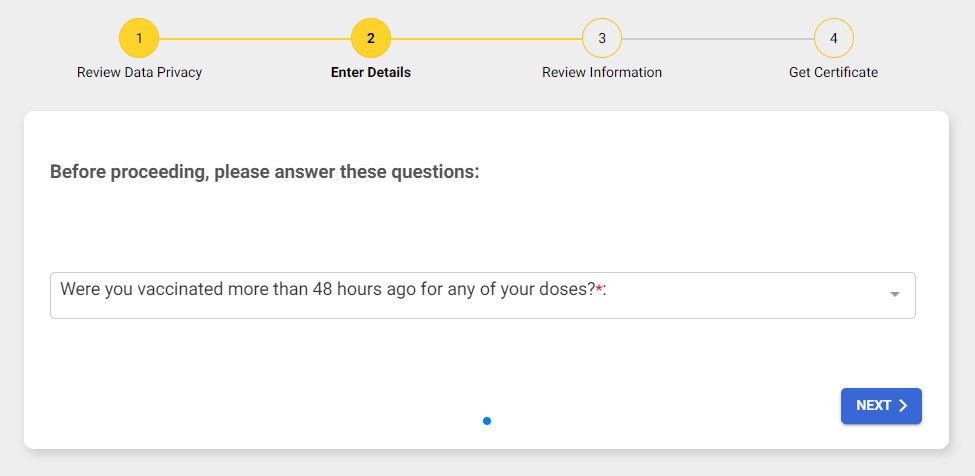Viewport: 975px width, 476px height.
Task: Click the blue pagination dot indicator
Action: (487, 421)
